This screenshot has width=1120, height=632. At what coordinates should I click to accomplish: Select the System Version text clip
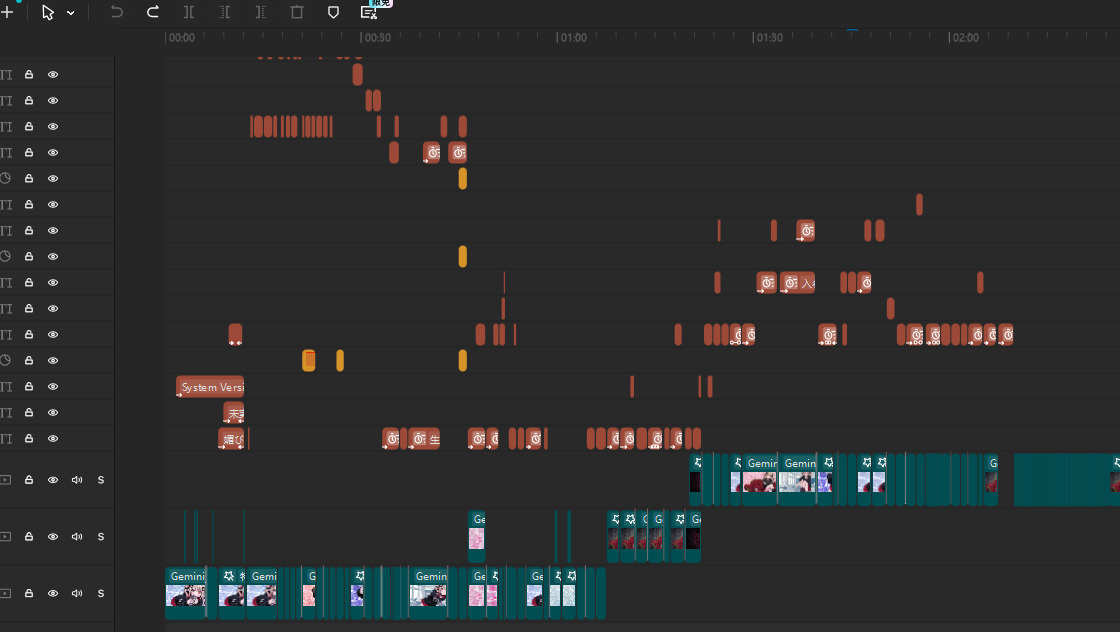(x=210, y=387)
